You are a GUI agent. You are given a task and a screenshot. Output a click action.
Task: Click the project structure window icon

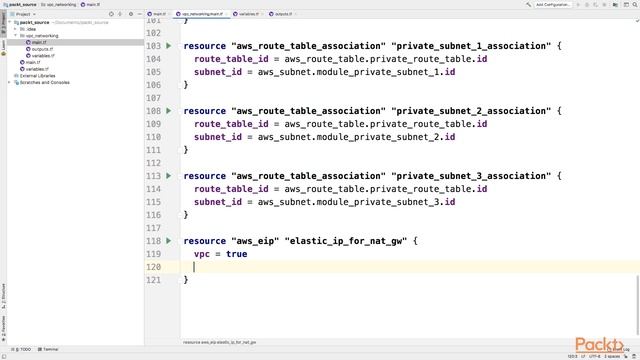tap(626, 4)
